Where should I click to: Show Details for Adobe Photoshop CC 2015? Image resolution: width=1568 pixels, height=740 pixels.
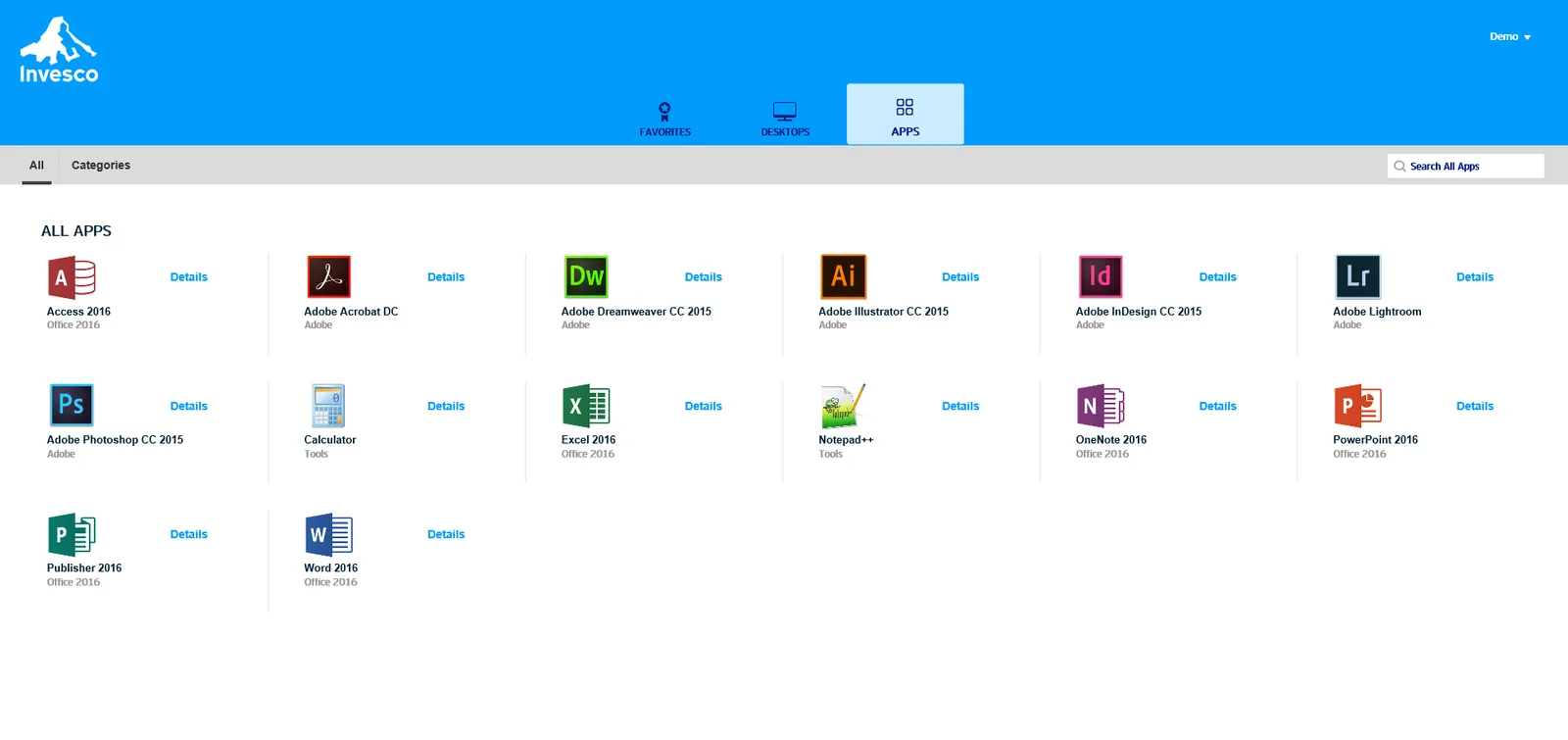[x=189, y=406]
